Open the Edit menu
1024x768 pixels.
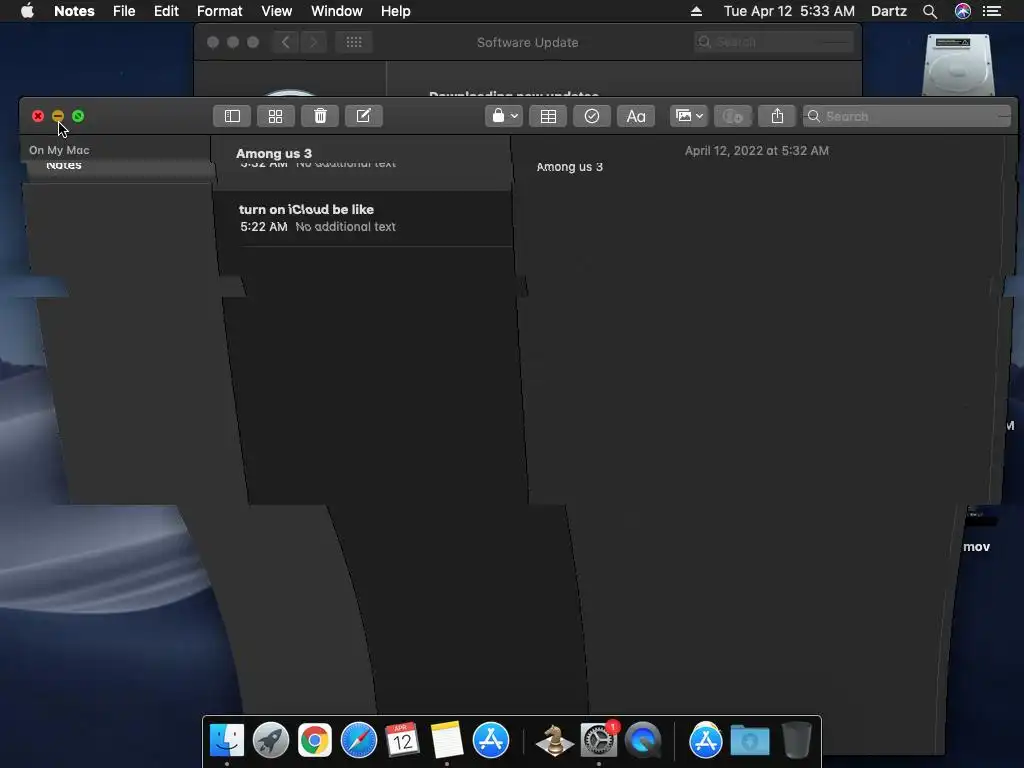click(x=166, y=11)
